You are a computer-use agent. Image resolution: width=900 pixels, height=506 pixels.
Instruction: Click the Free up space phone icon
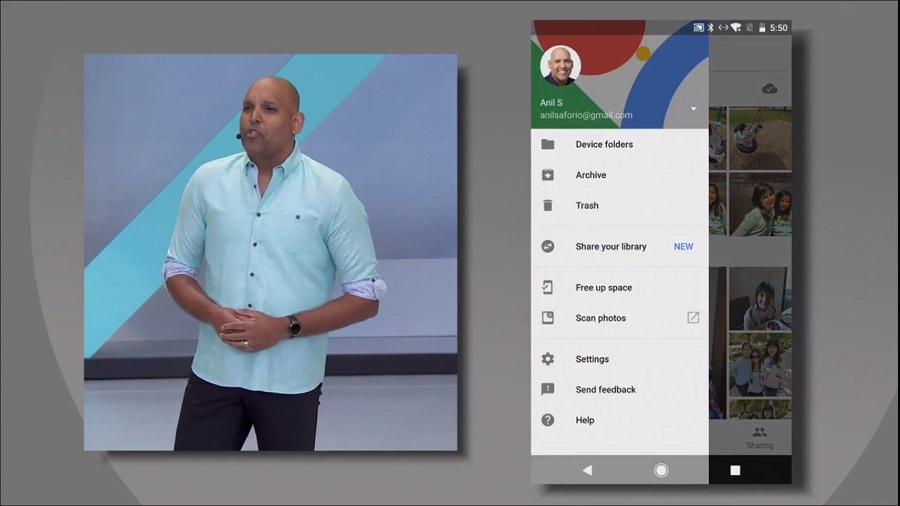(548, 287)
